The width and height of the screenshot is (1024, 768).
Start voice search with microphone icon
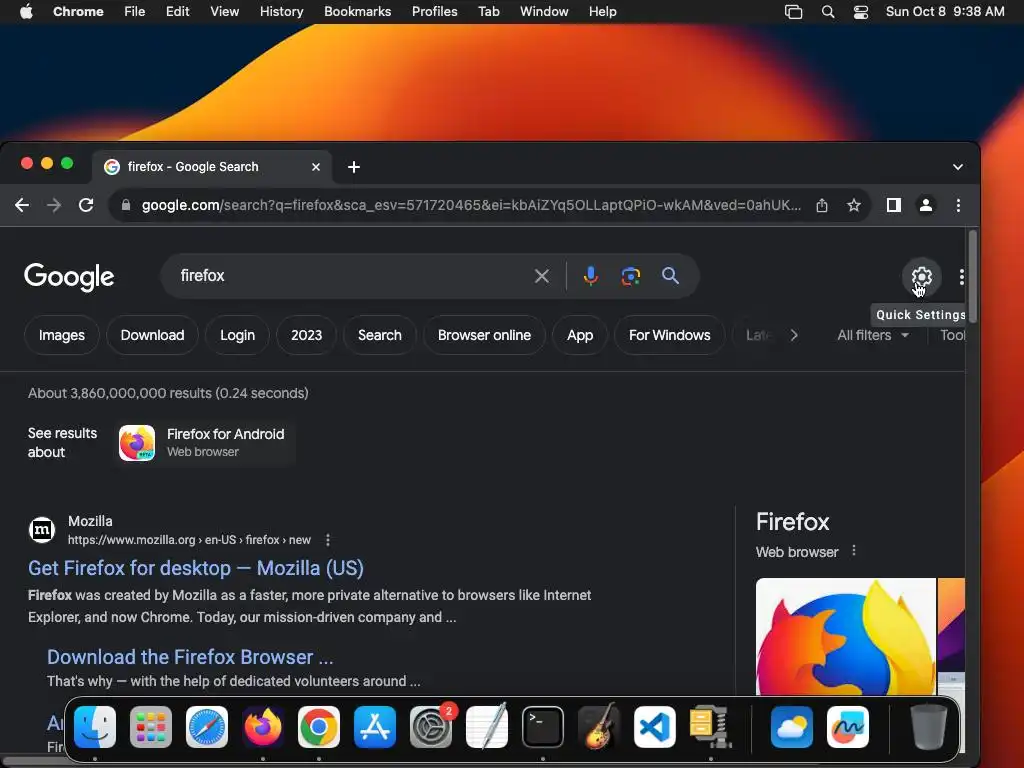[590, 276]
